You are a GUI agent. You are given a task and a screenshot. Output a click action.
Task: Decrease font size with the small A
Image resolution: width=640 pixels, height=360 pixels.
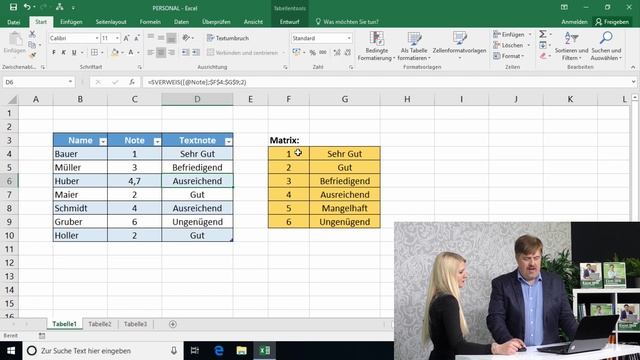tap(137, 38)
